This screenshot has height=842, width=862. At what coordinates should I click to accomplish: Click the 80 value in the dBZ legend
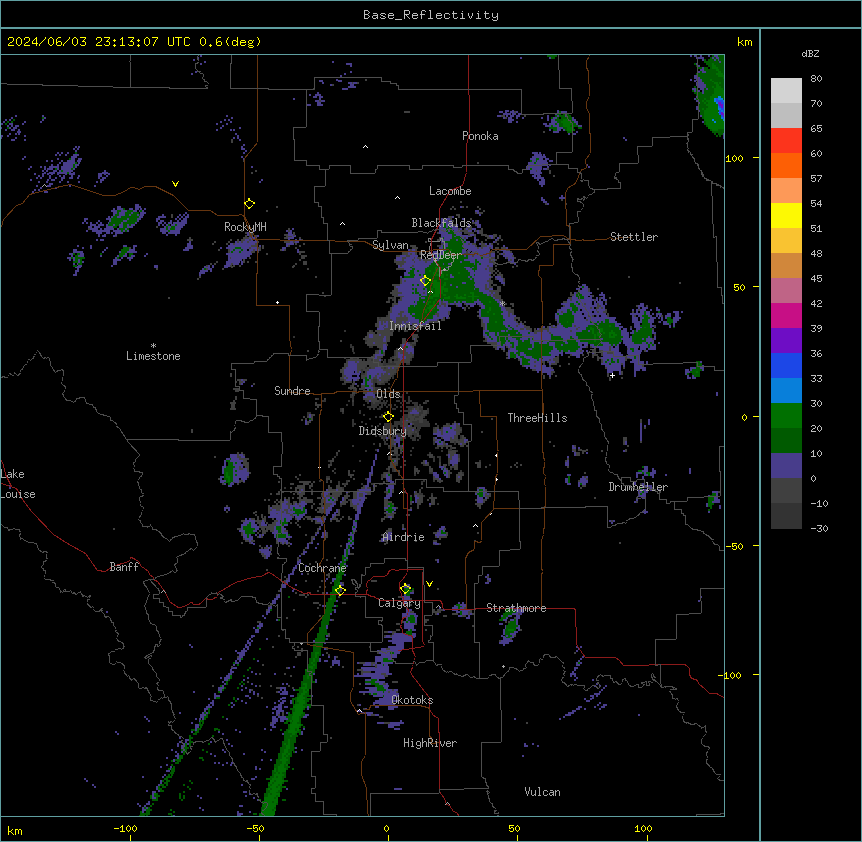click(x=816, y=79)
